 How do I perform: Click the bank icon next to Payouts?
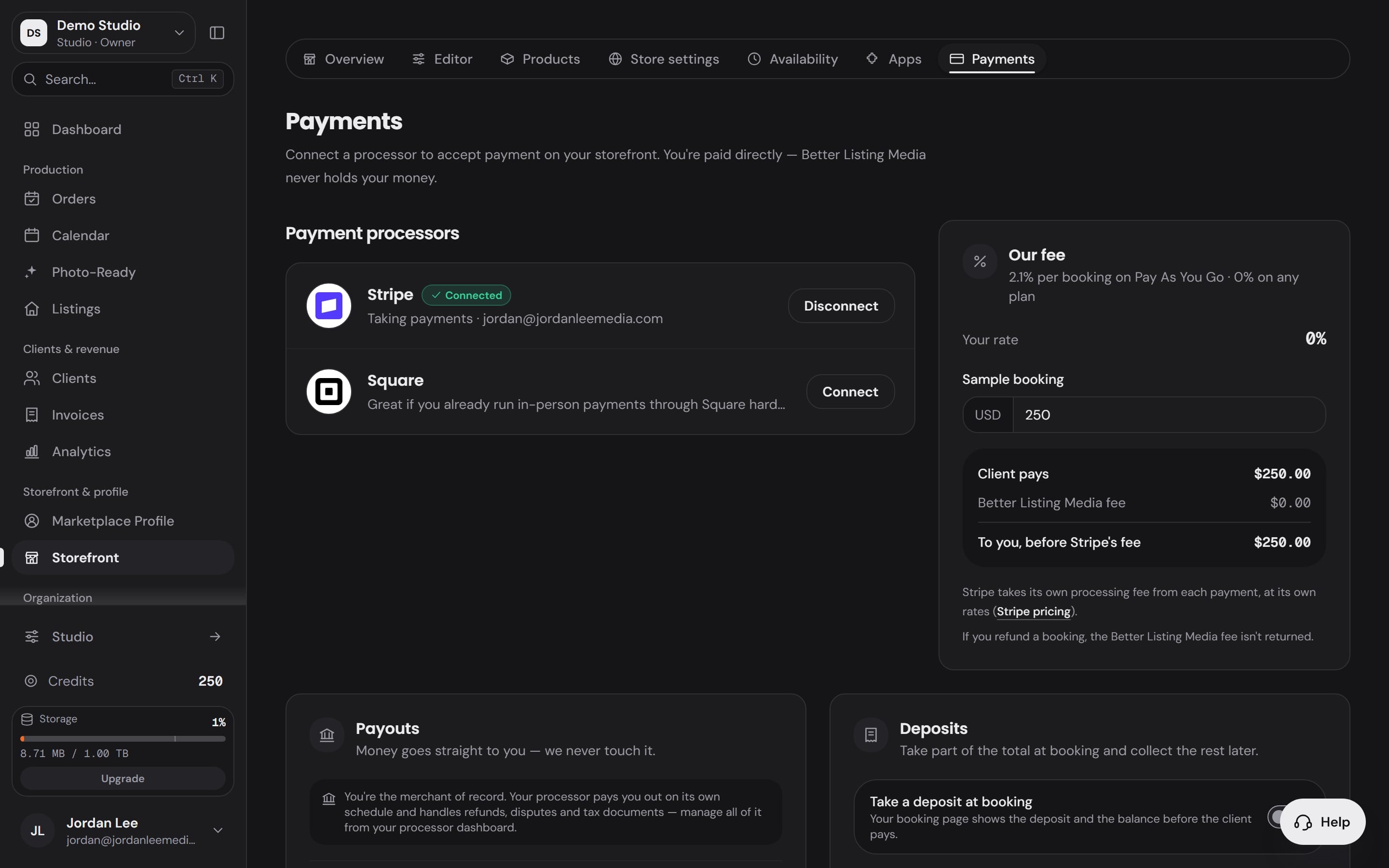pos(327,735)
